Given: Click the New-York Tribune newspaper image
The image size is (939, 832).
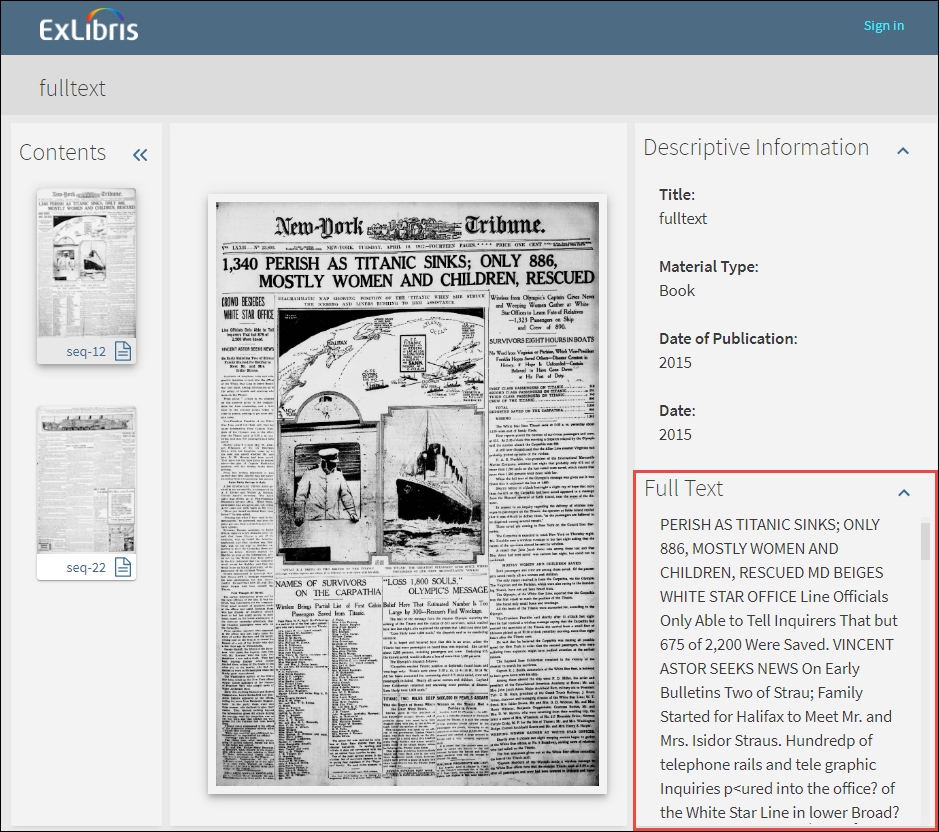Looking at the screenshot, I should [407, 494].
